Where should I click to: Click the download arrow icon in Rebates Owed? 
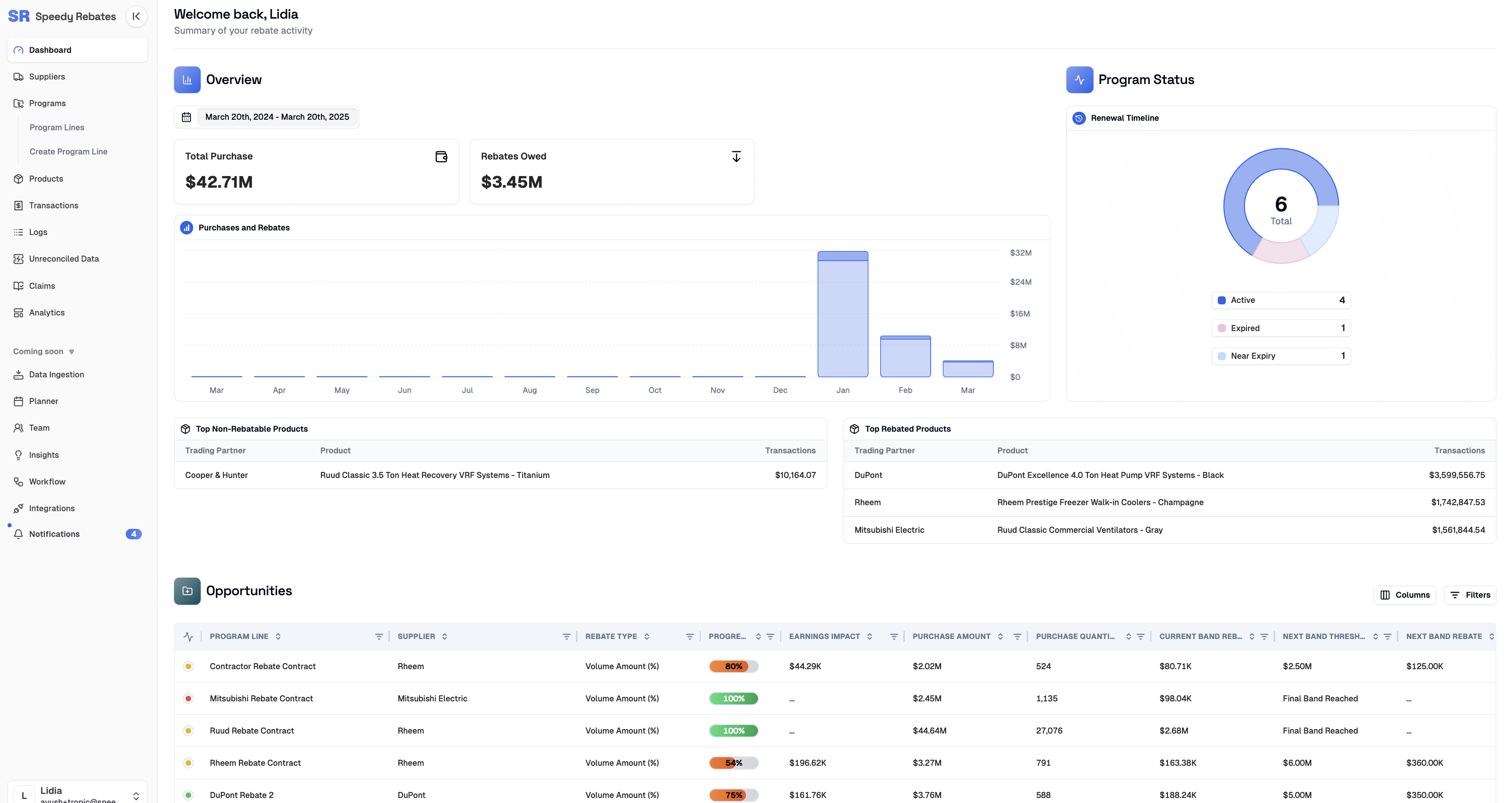coord(736,157)
